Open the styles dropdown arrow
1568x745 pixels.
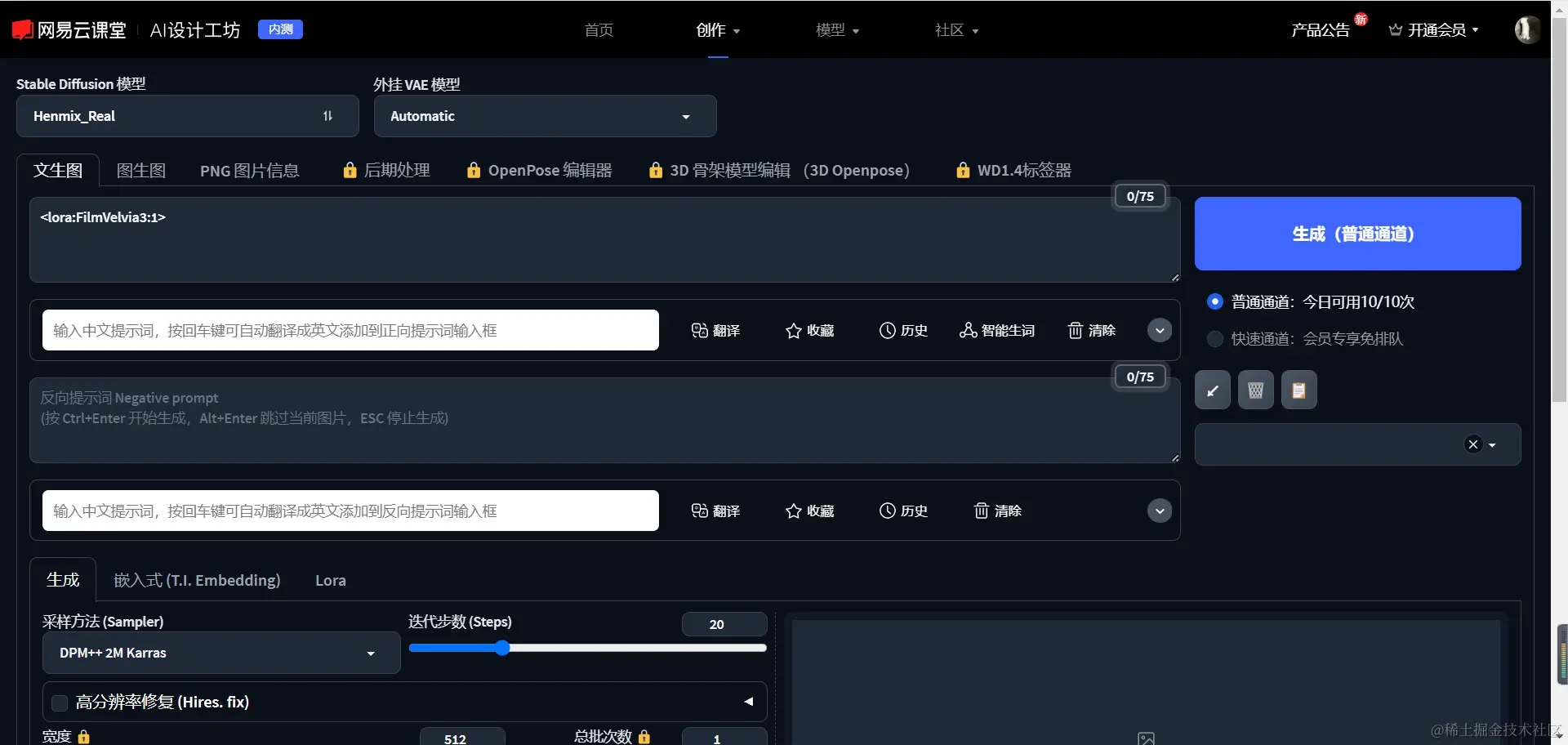point(1492,445)
